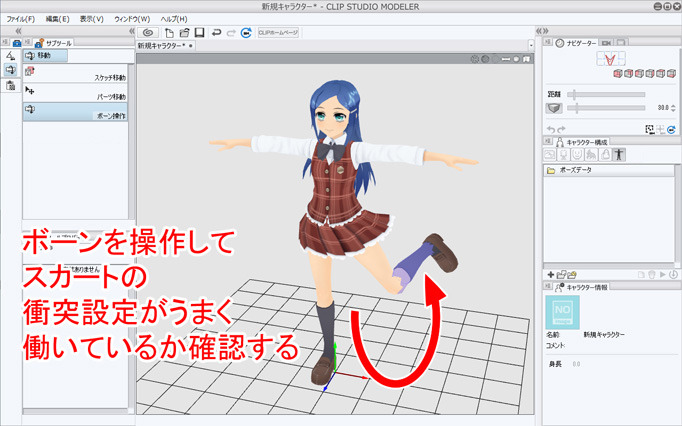Open the 表示(V) menu
The image size is (682, 426).
click(x=91, y=19)
